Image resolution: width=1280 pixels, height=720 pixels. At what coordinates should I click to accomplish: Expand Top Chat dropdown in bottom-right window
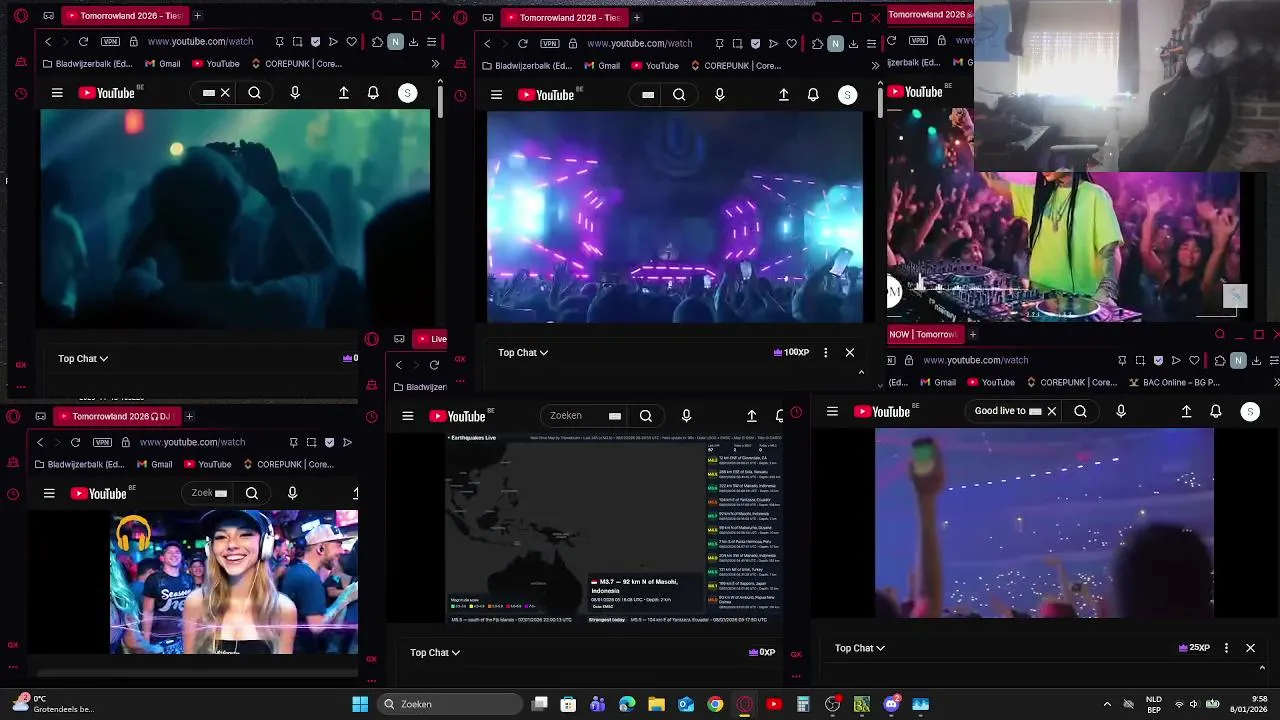click(860, 648)
